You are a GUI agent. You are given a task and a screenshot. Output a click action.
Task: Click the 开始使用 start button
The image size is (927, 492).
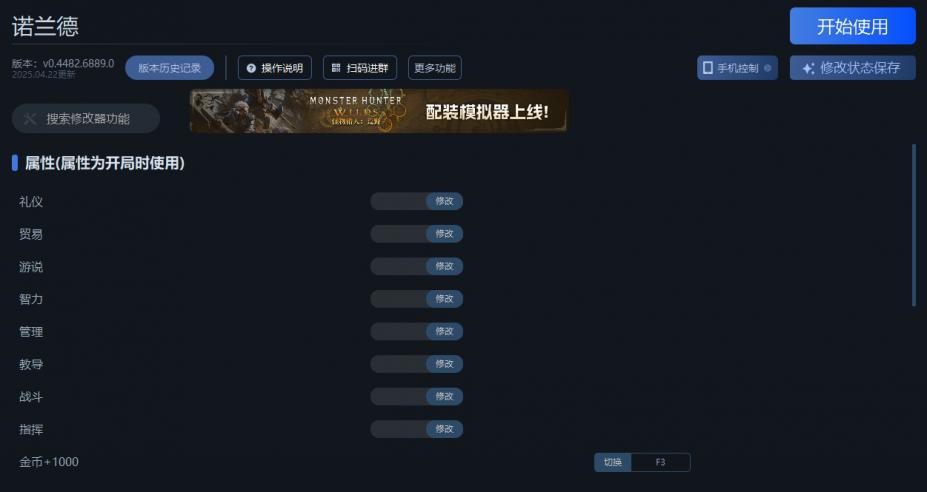click(853, 26)
